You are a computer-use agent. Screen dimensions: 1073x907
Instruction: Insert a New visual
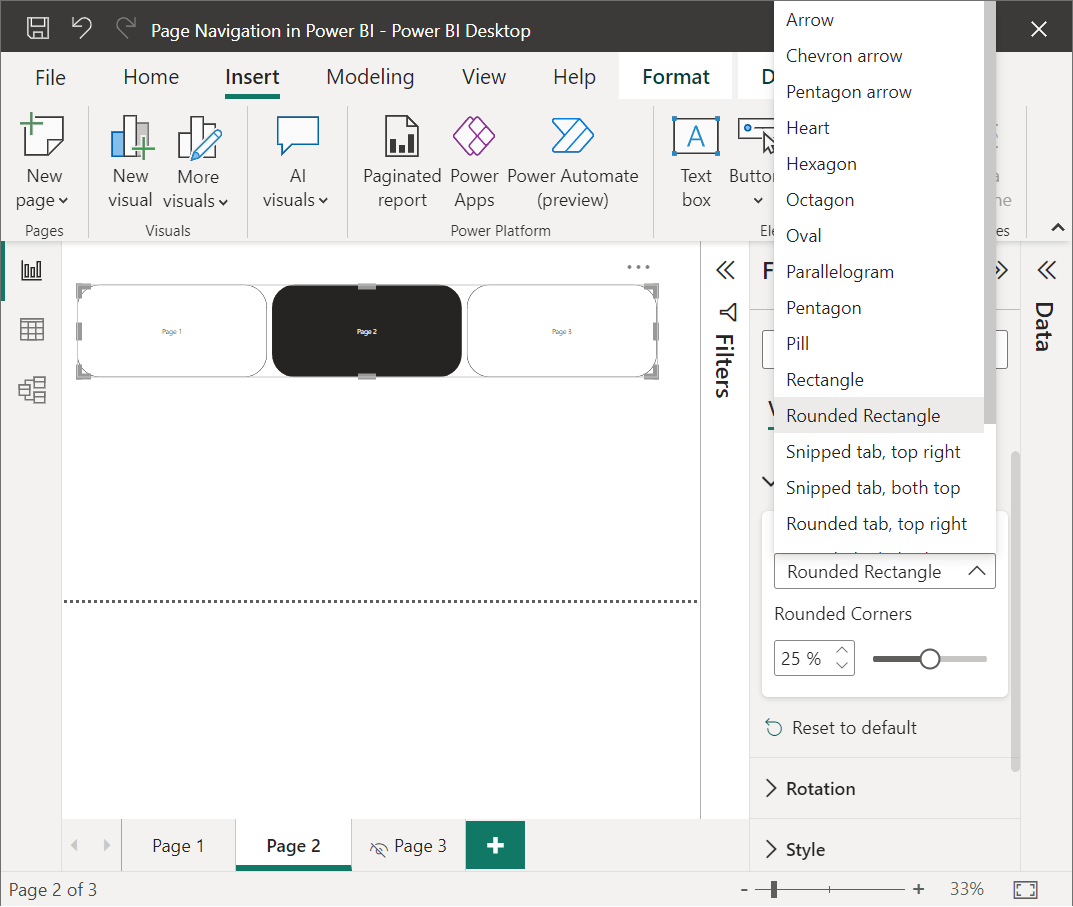click(130, 162)
